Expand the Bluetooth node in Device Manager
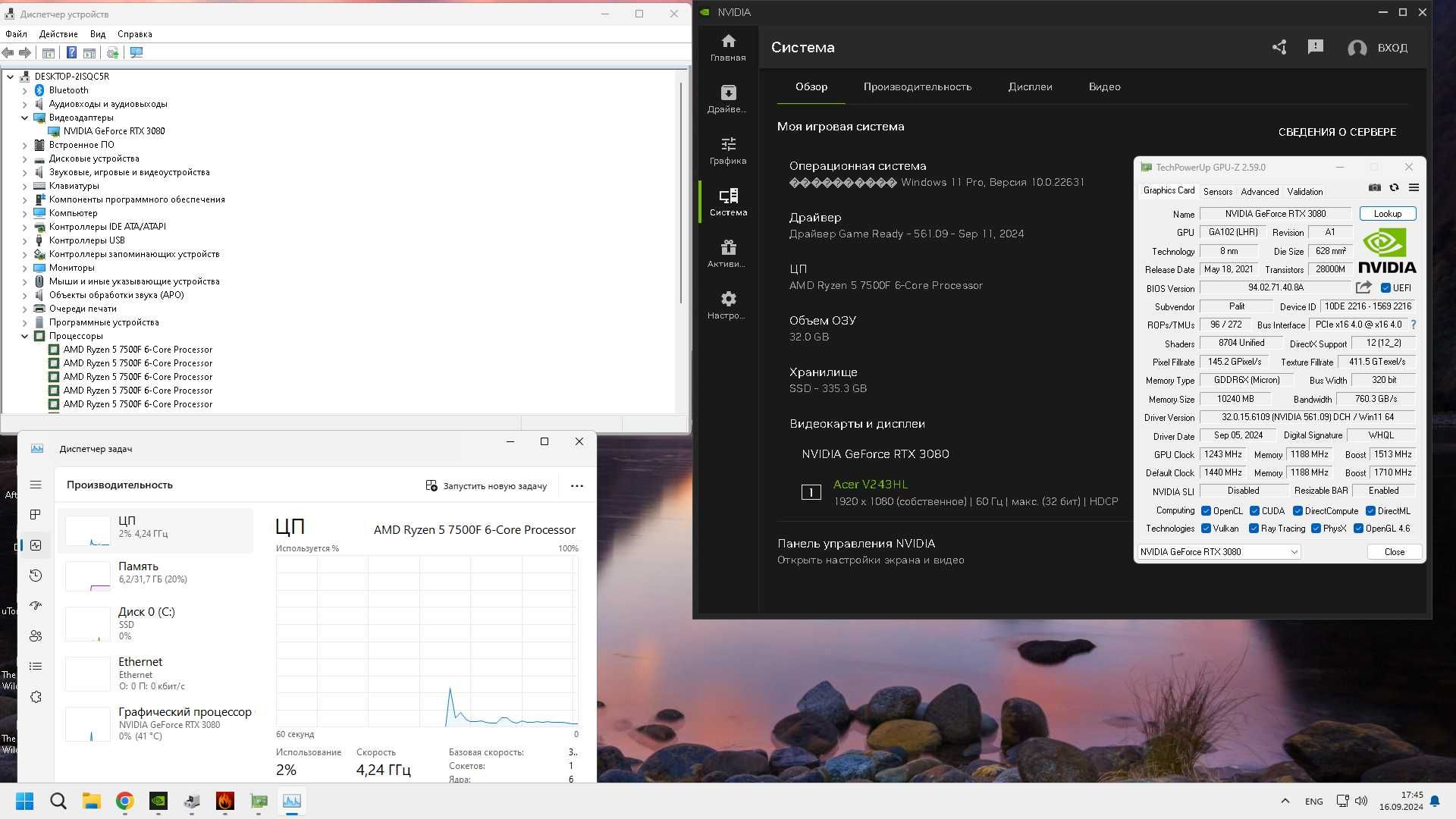This screenshot has width=1456, height=819. click(24, 90)
